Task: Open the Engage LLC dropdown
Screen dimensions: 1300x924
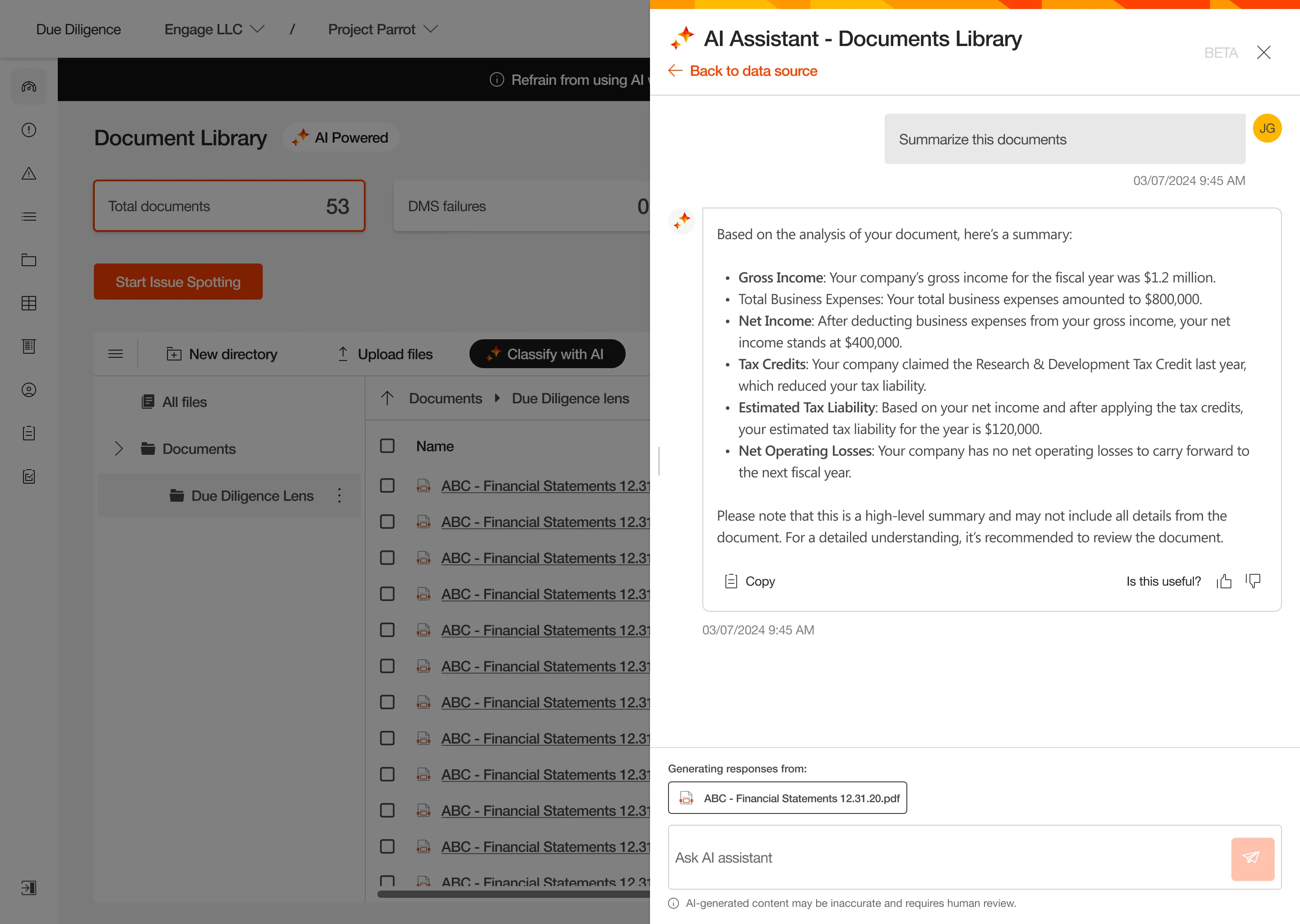Action: pyautogui.click(x=214, y=30)
